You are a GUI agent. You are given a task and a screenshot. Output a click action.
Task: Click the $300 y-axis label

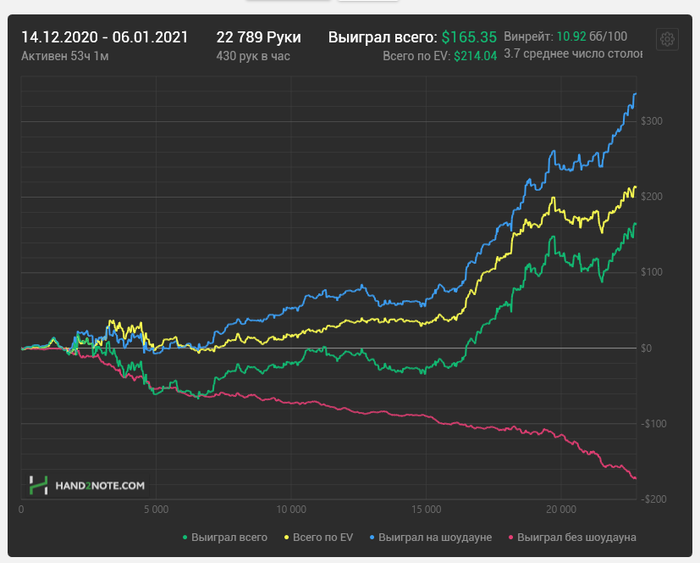pyautogui.click(x=651, y=121)
